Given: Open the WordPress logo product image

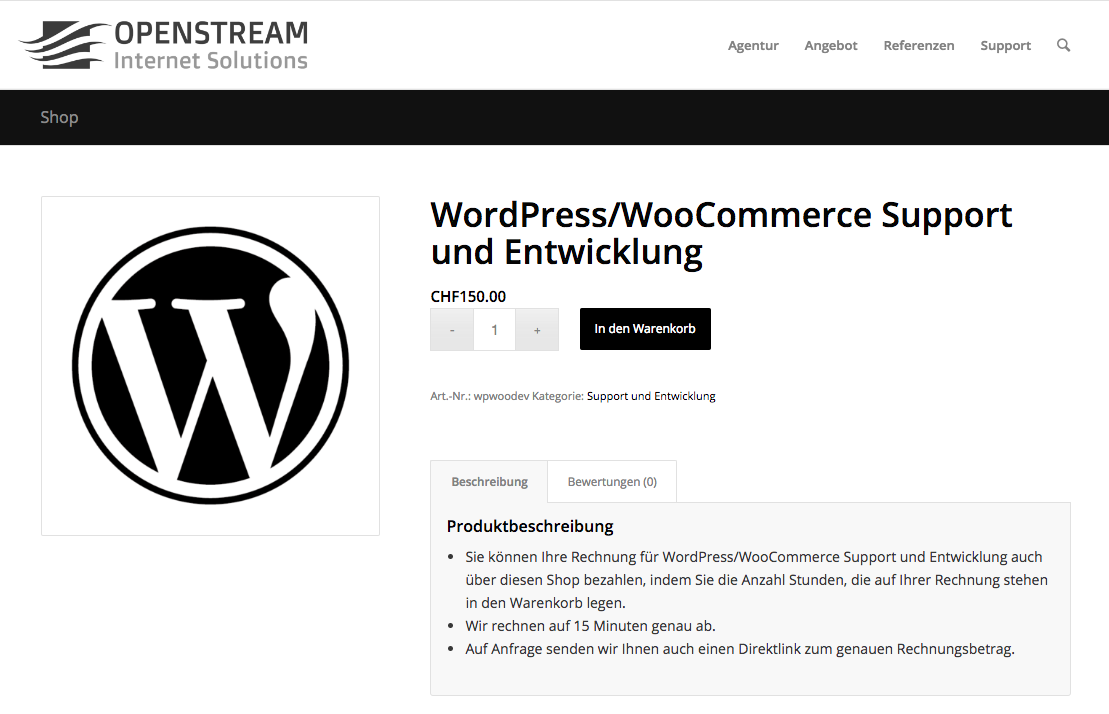Looking at the screenshot, I should [210, 365].
